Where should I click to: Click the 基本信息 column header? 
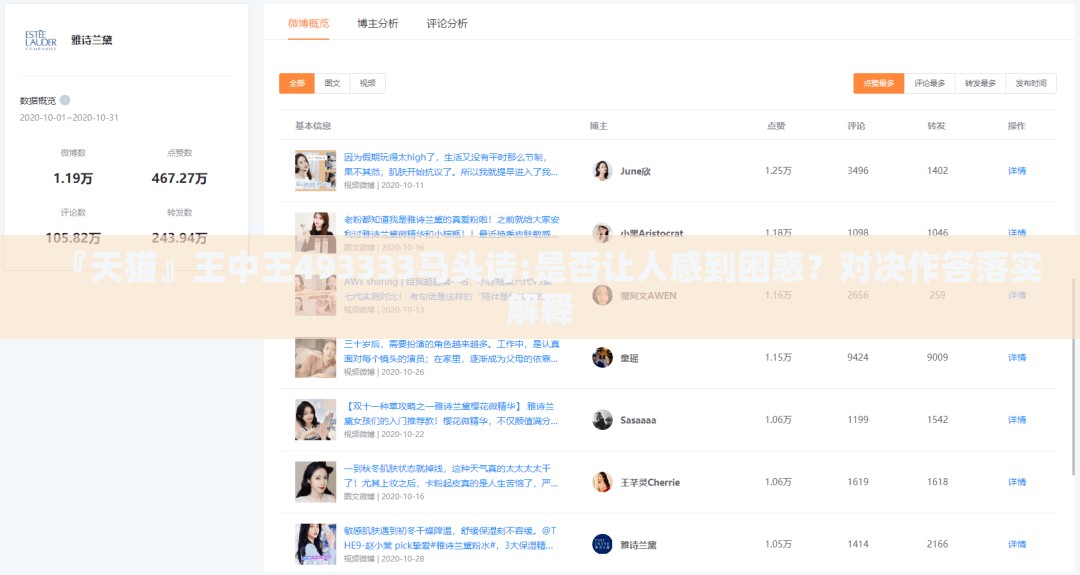(x=313, y=126)
